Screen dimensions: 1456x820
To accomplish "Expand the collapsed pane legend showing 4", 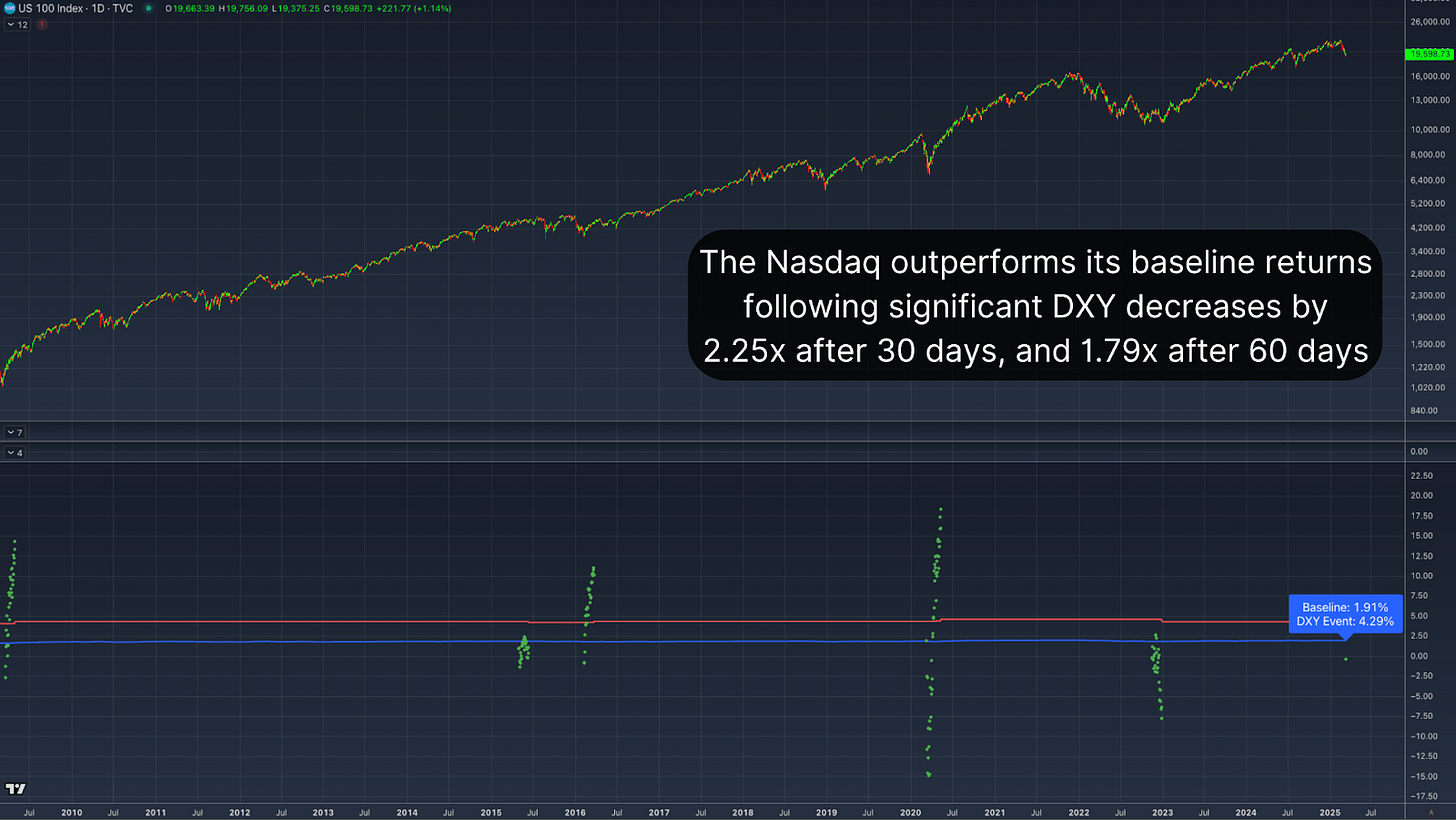I will point(15,453).
